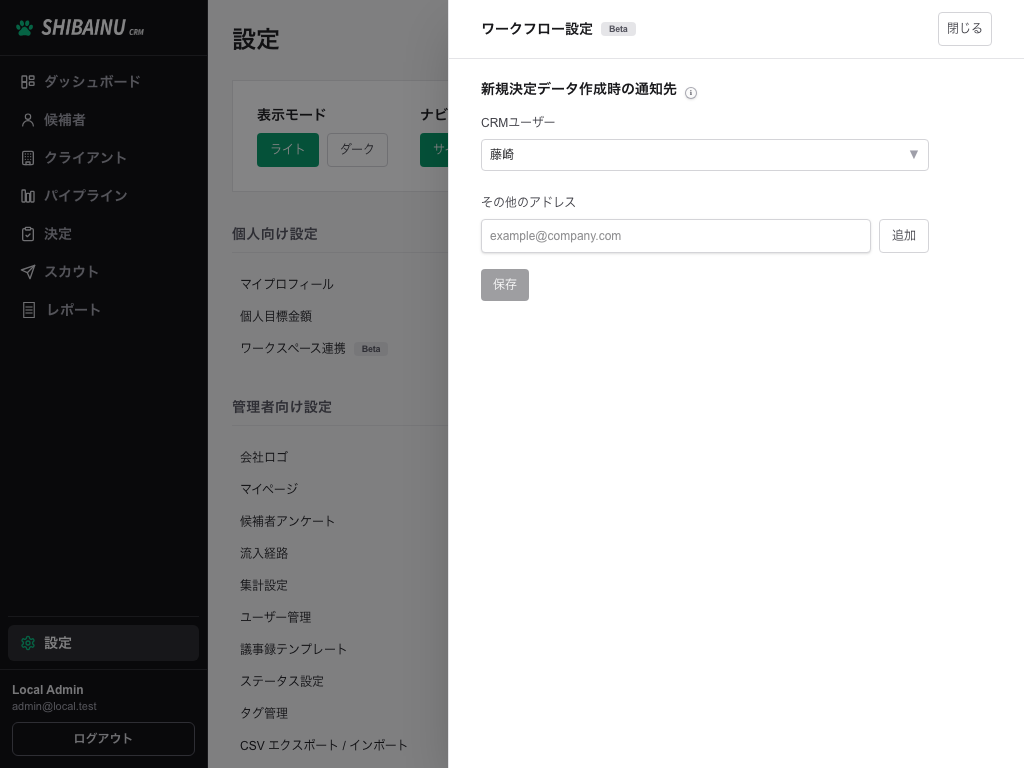This screenshot has width=1024, height=768.
Task: Click the Local Admin user name
Action: 48,690
